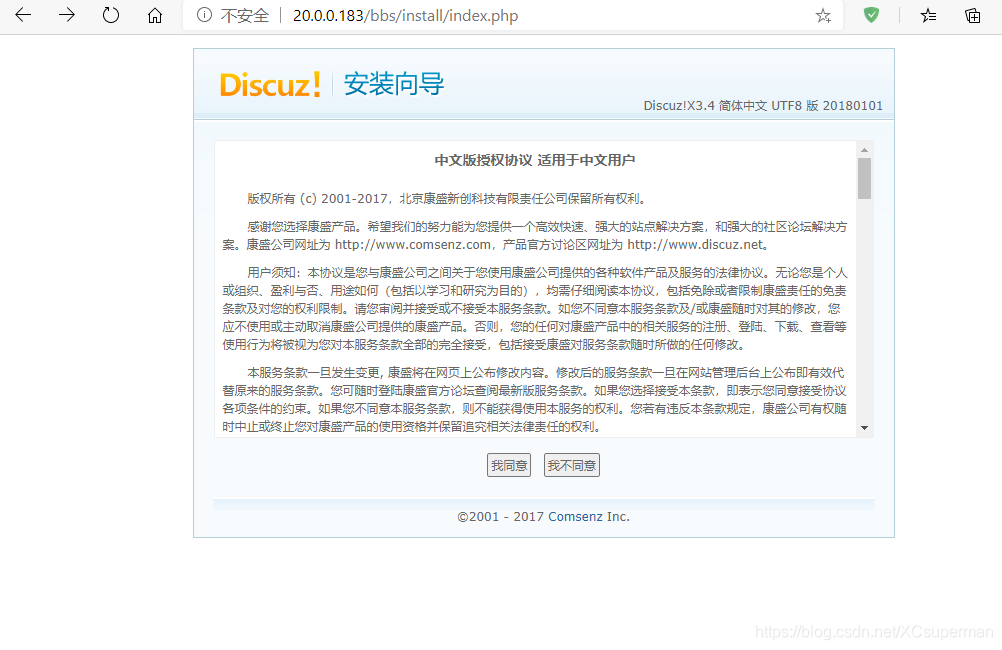1002x650 pixels.
Task: Add this page to favorites star
Action: 823,16
